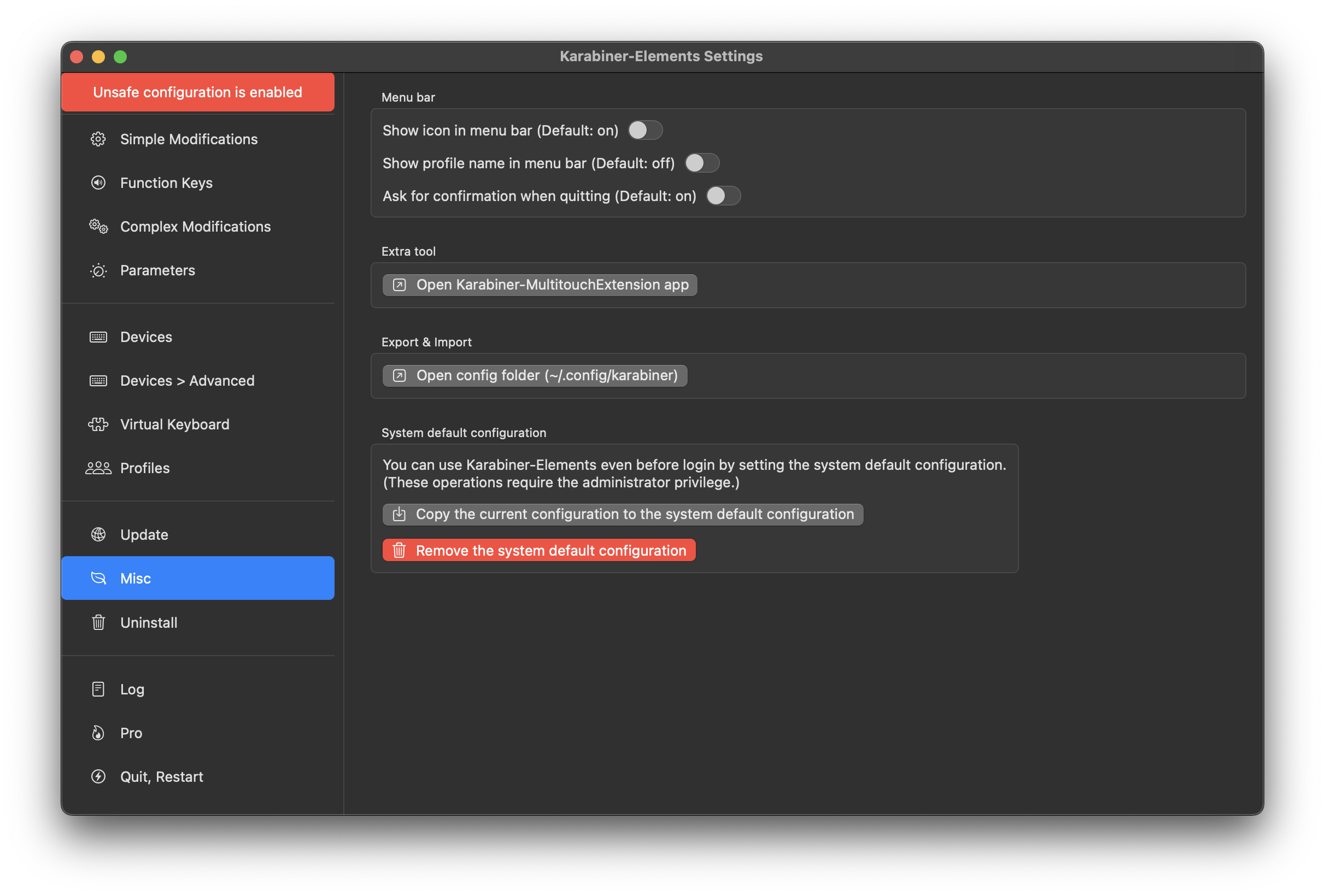Click the Export & Import heading
1325x896 pixels.
click(426, 342)
